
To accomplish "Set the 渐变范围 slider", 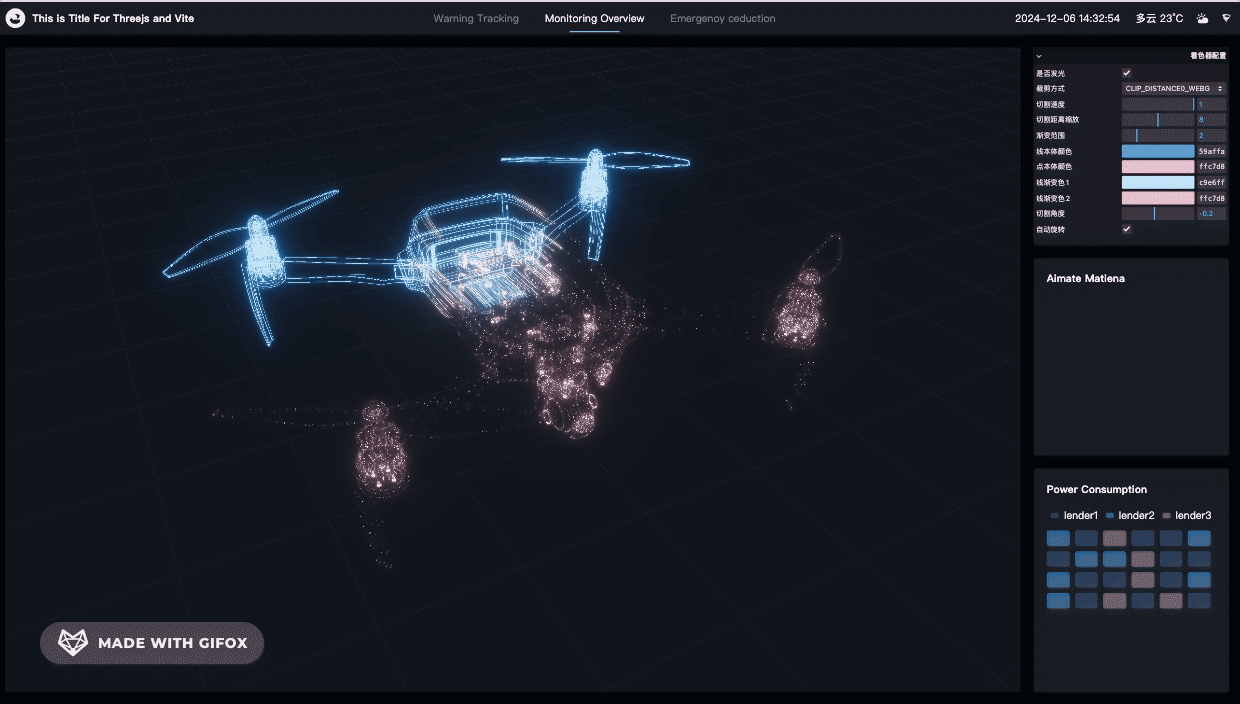I will point(1158,135).
